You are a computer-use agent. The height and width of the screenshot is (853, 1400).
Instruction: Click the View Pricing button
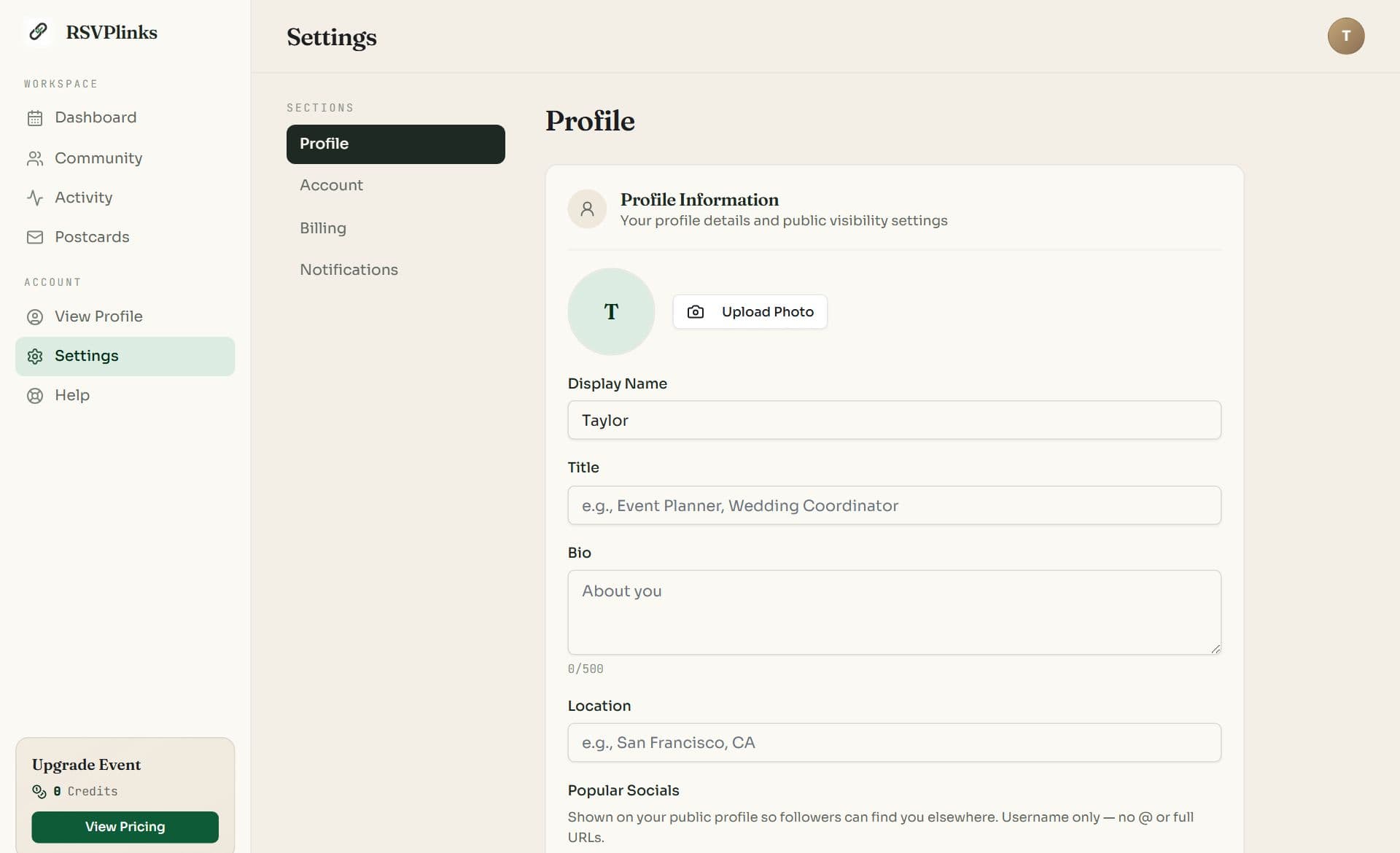[x=125, y=827]
